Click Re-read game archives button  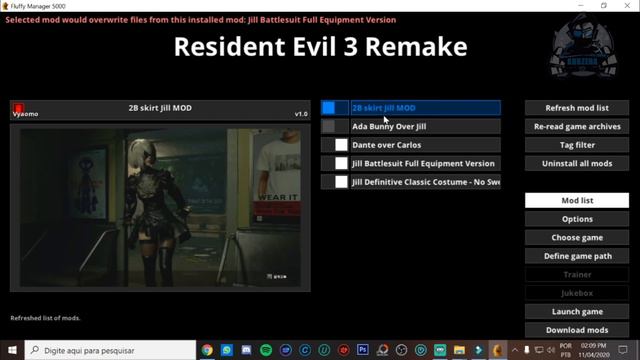tap(577, 127)
